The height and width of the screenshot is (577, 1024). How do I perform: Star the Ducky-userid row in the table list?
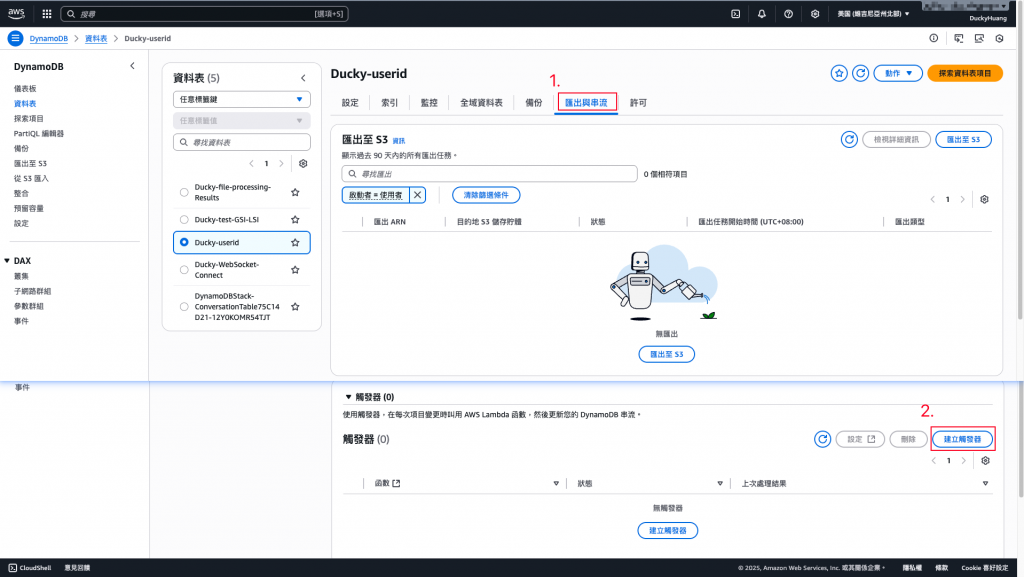295,242
